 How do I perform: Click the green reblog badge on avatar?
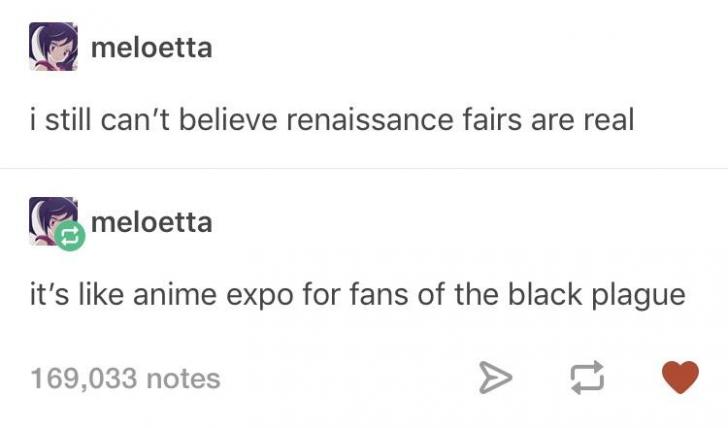click(x=70, y=236)
